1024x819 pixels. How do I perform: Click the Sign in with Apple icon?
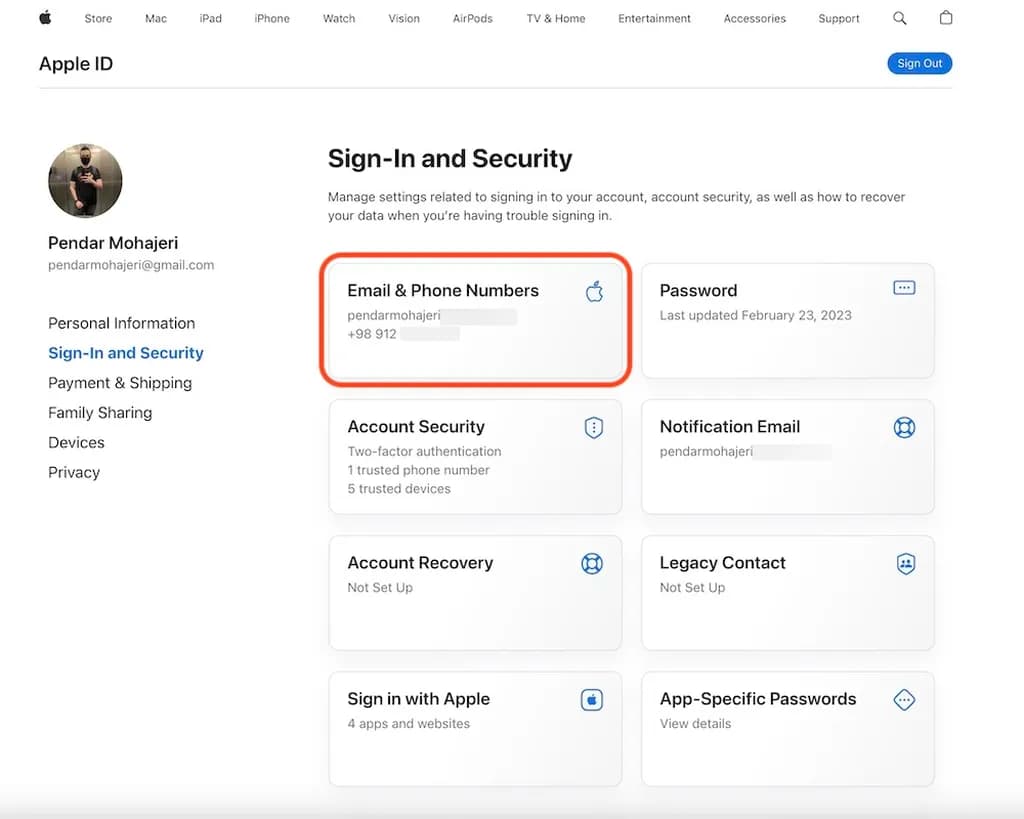click(592, 700)
